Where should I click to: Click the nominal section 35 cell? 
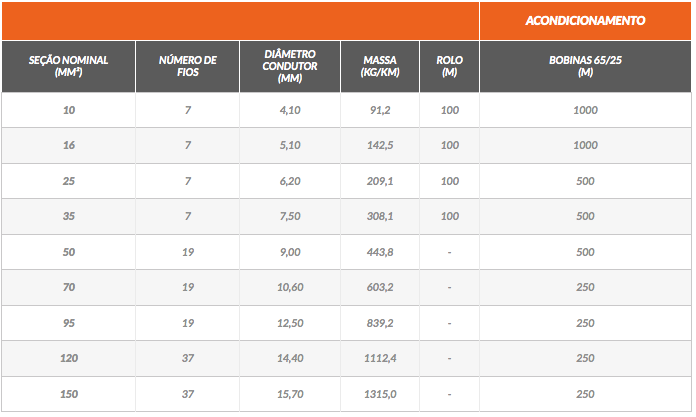coord(69,216)
